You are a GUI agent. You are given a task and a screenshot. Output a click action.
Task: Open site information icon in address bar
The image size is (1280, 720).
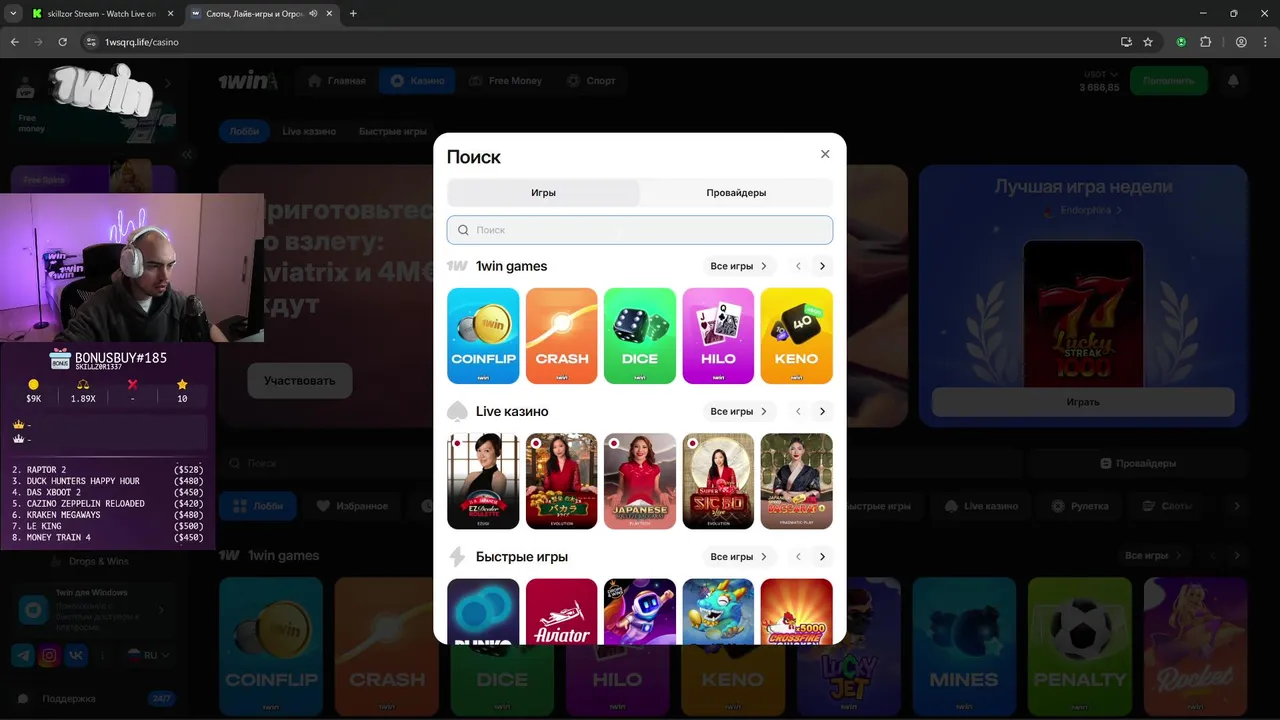coord(90,42)
